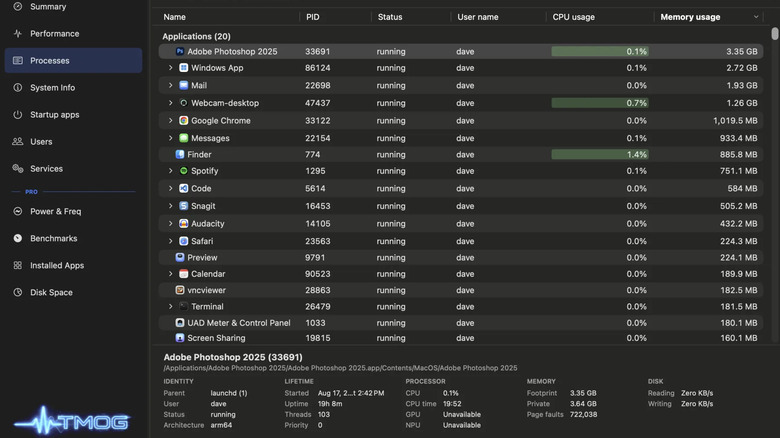This screenshot has height=438, width=780.
Task: Expand the Messages process row
Action: (170, 138)
